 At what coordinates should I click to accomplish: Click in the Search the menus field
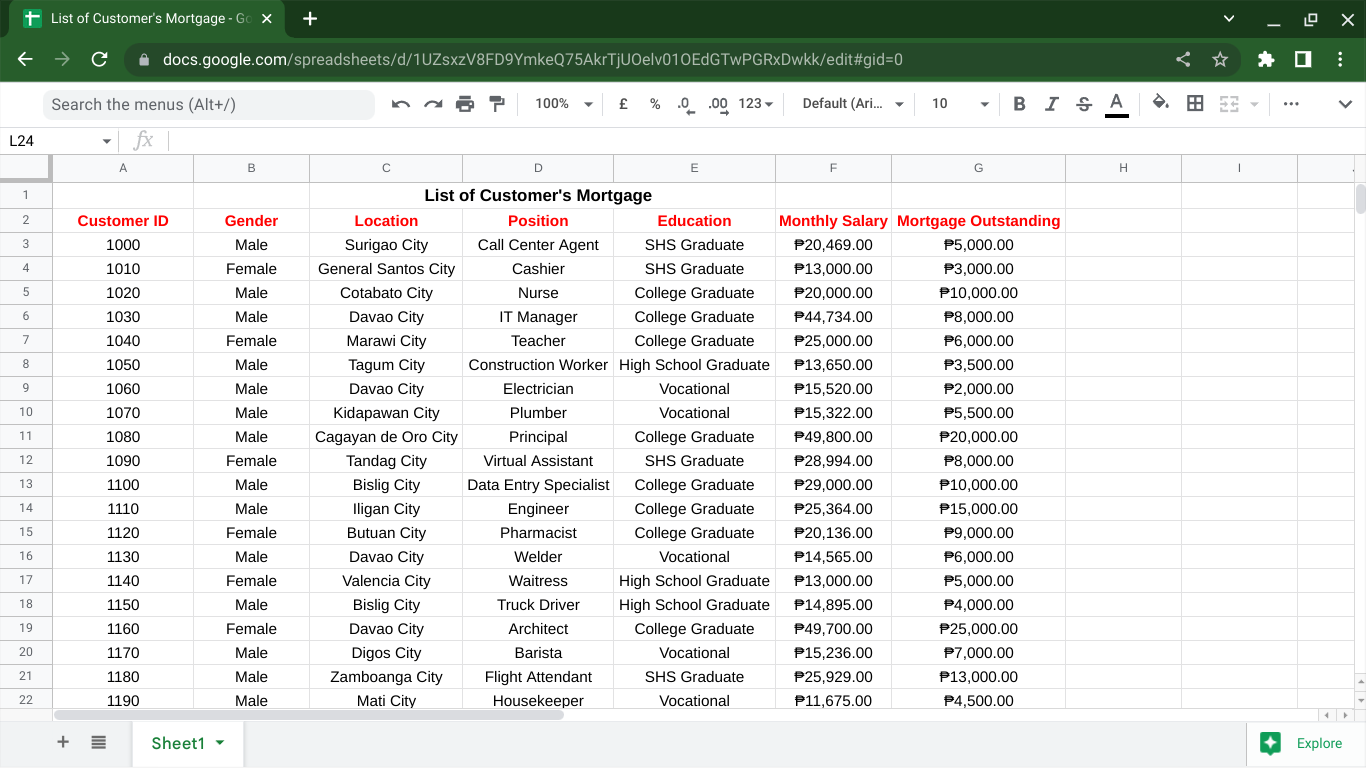tap(208, 104)
